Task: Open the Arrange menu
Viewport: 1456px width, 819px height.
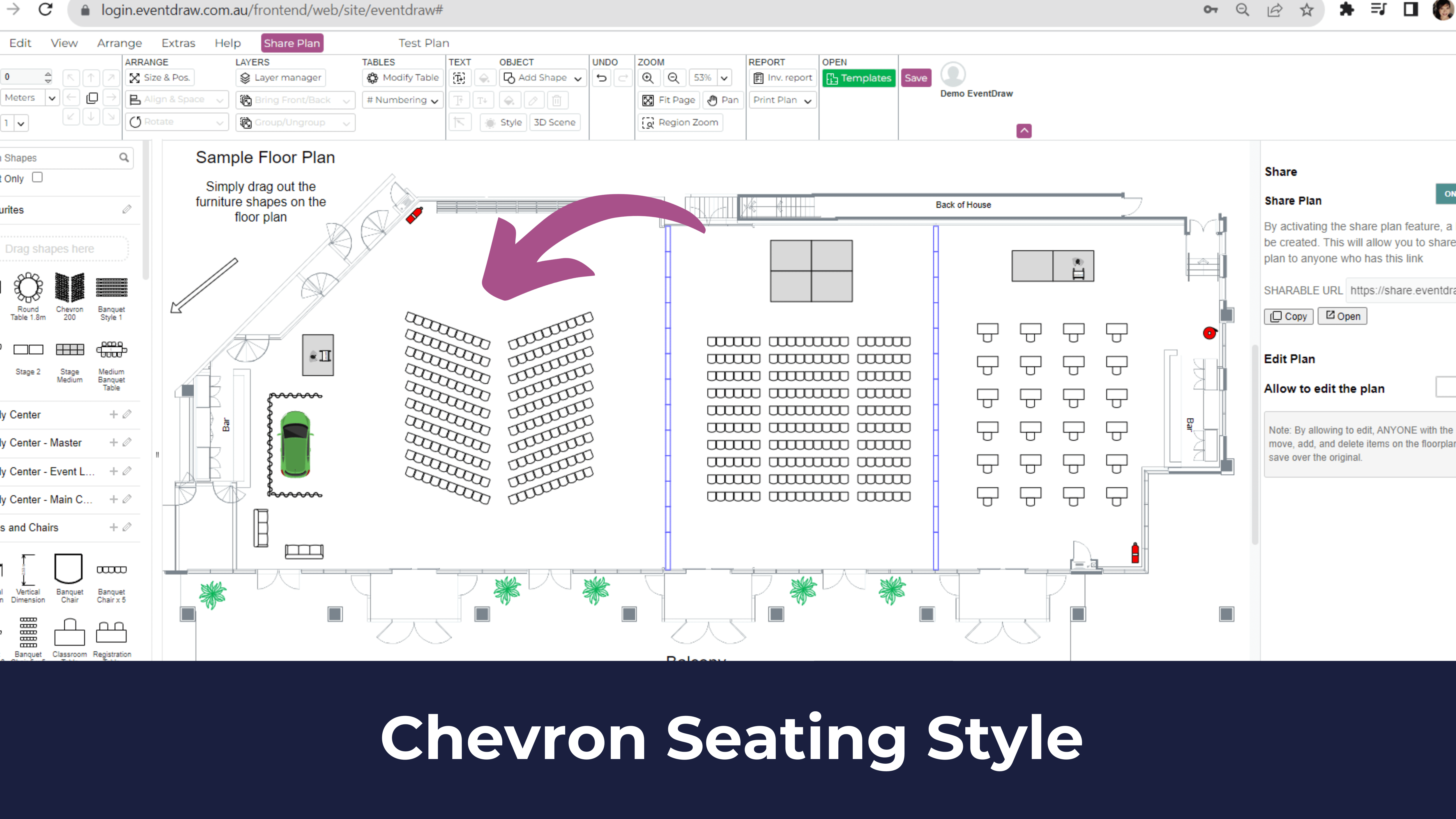Action: click(119, 43)
